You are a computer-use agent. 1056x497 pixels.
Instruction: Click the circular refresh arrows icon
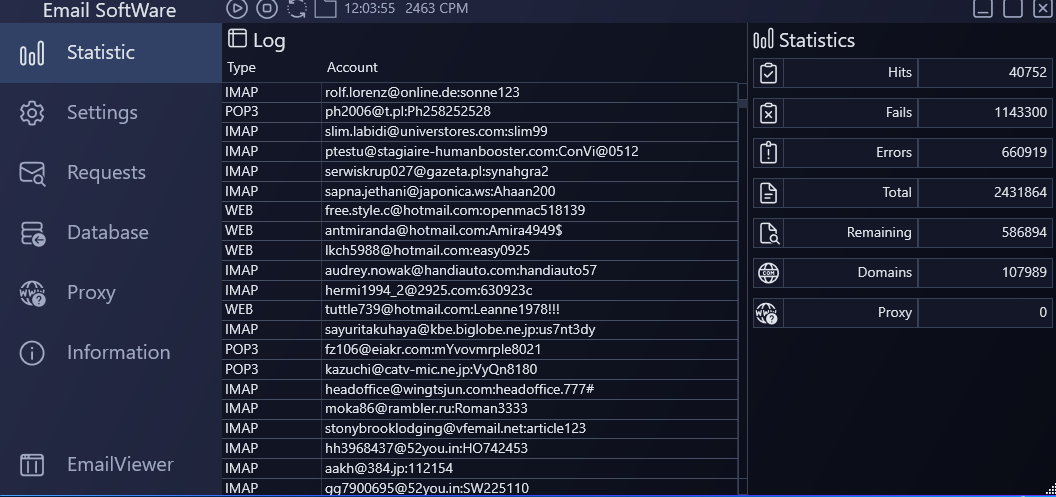(297, 9)
